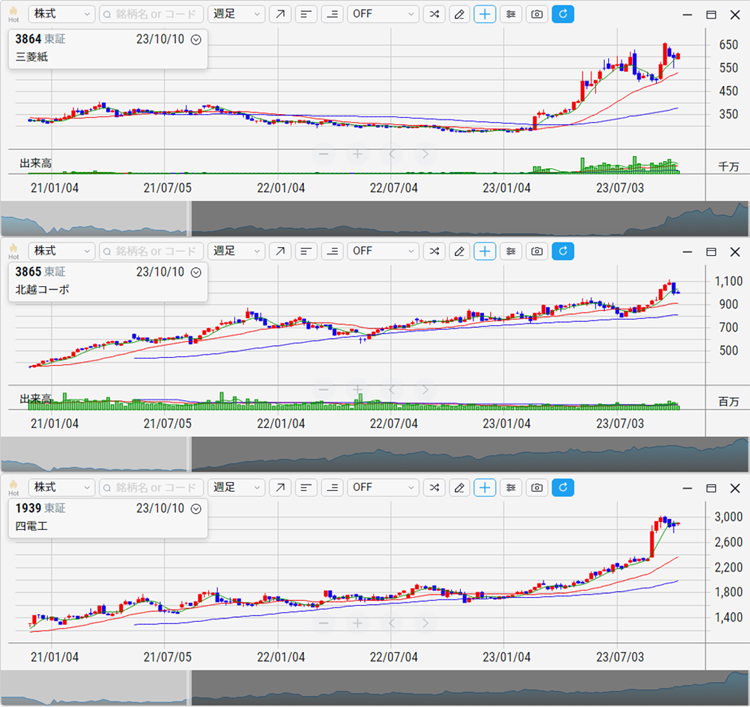The height and width of the screenshot is (707, 750).
Task: Expand the 四電工 stock info chevron
Action: click(196, 509)
